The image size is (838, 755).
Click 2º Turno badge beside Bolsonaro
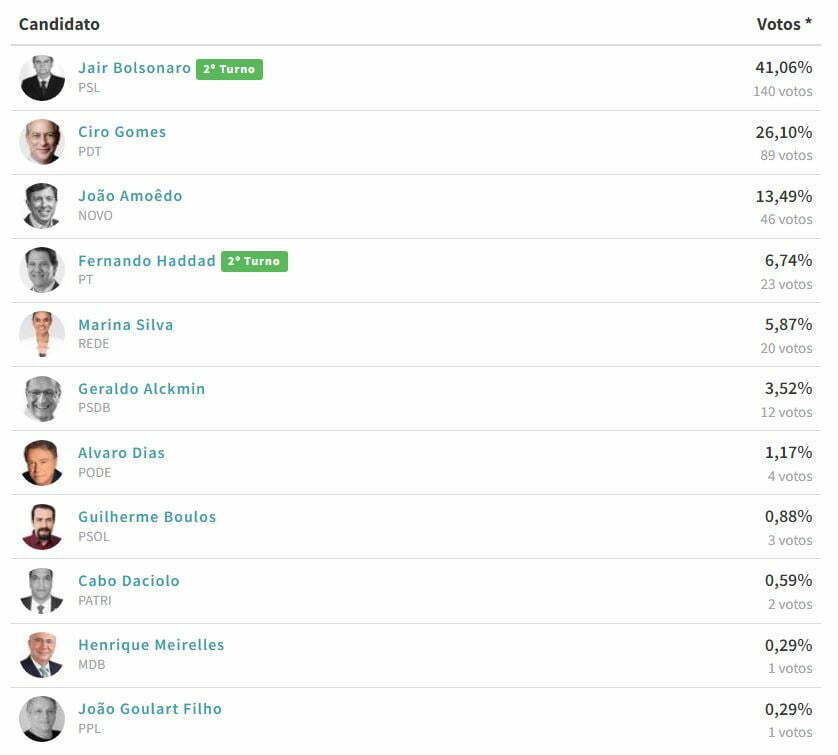229,69
